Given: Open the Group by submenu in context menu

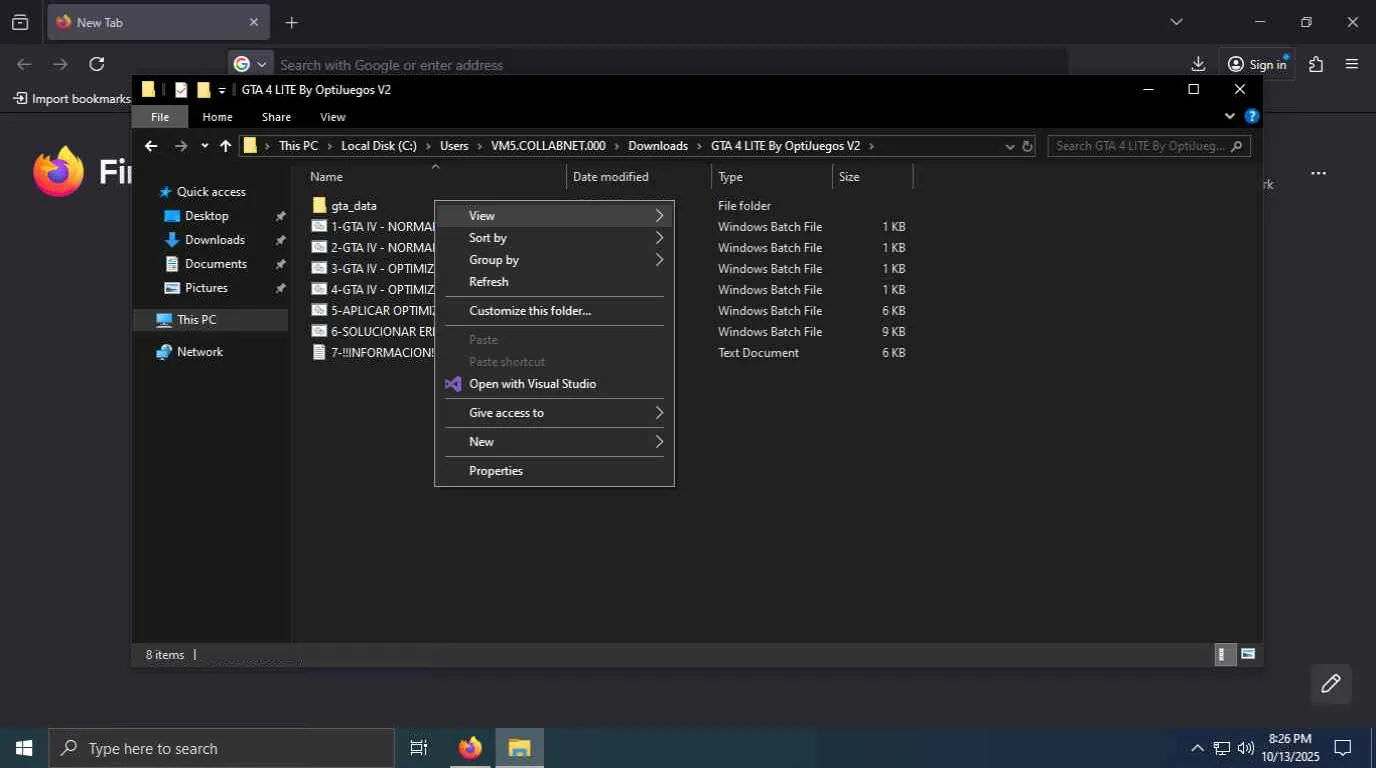Looking at the screenshot, I should [554, 260].
